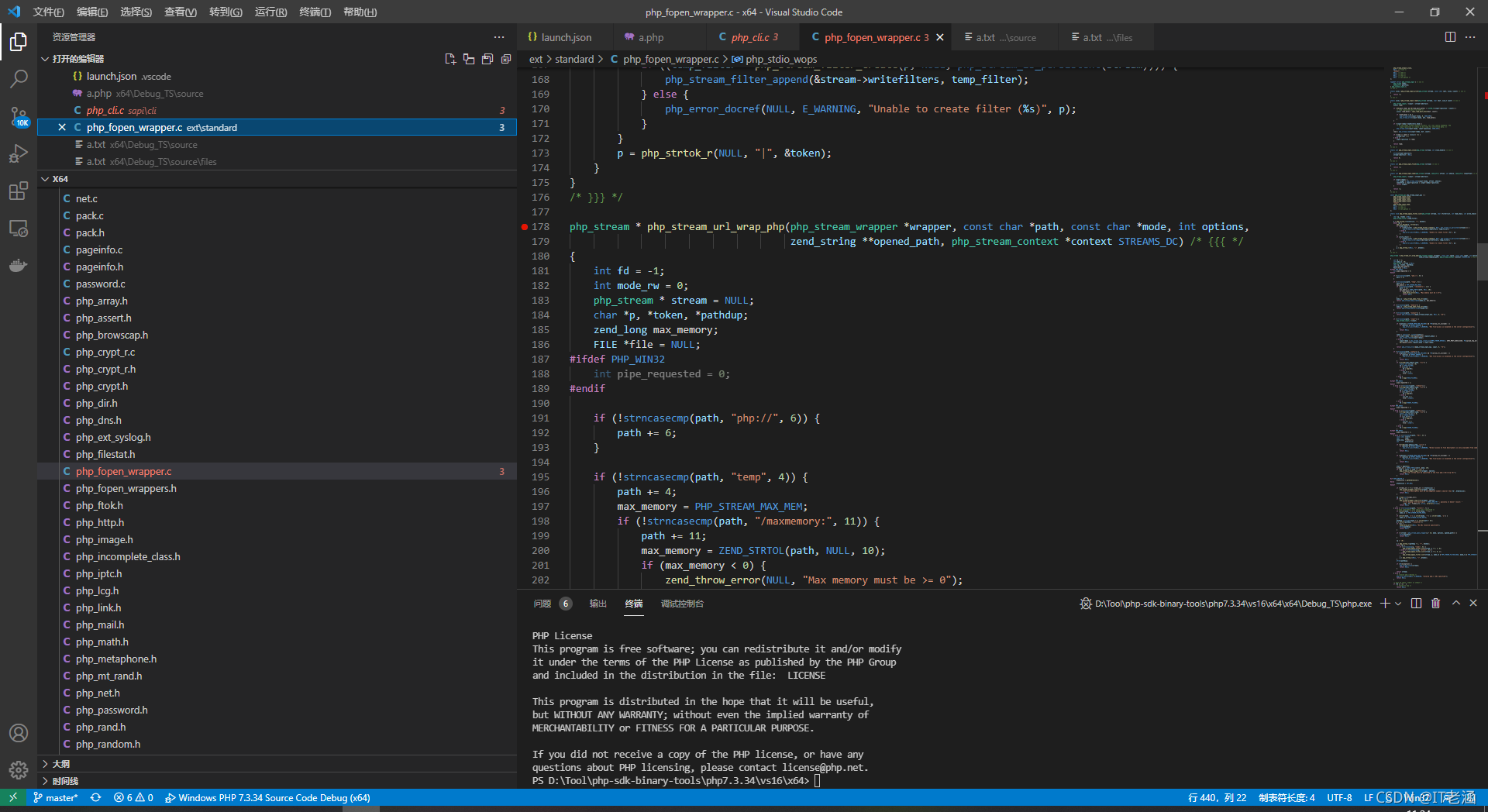
Task: Click the UTF-8 encoding in status bar
Action: click(x=1339, y=798)
